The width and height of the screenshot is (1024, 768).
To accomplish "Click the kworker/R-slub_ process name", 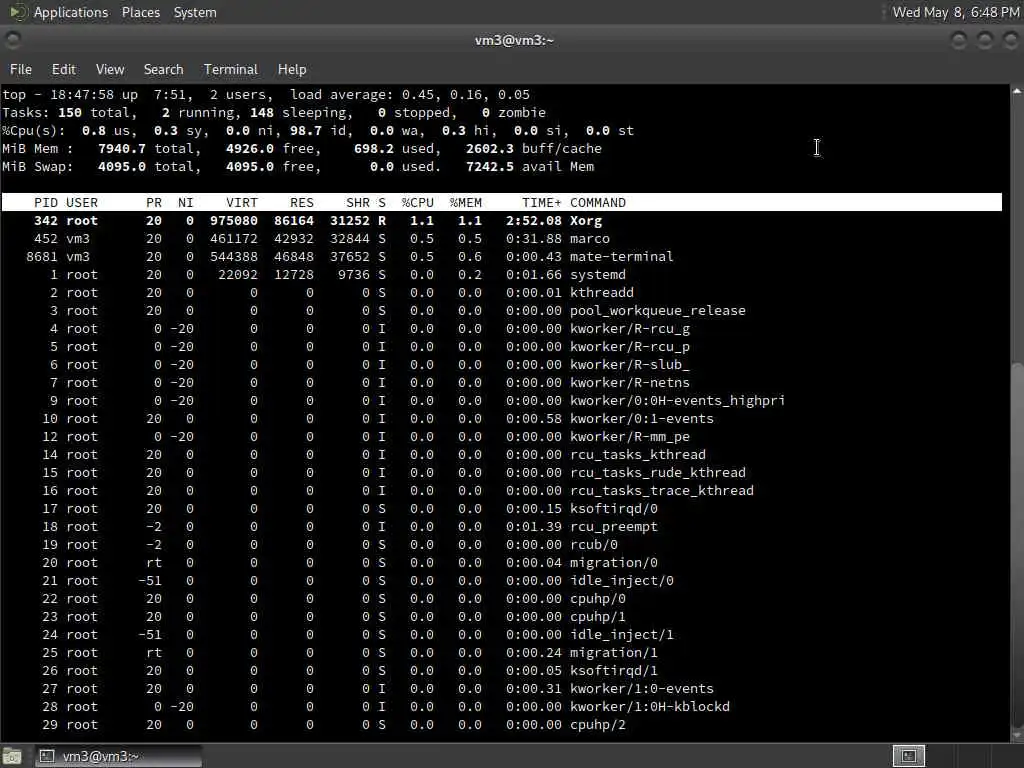I will coord(630,365).
